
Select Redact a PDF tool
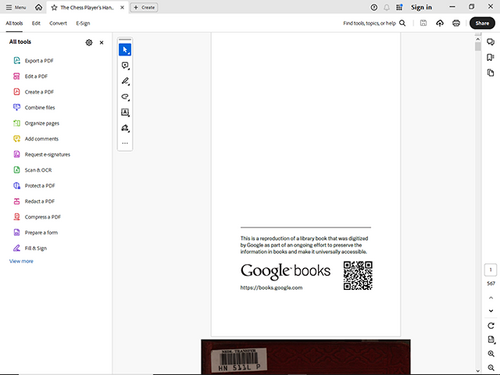34,201
